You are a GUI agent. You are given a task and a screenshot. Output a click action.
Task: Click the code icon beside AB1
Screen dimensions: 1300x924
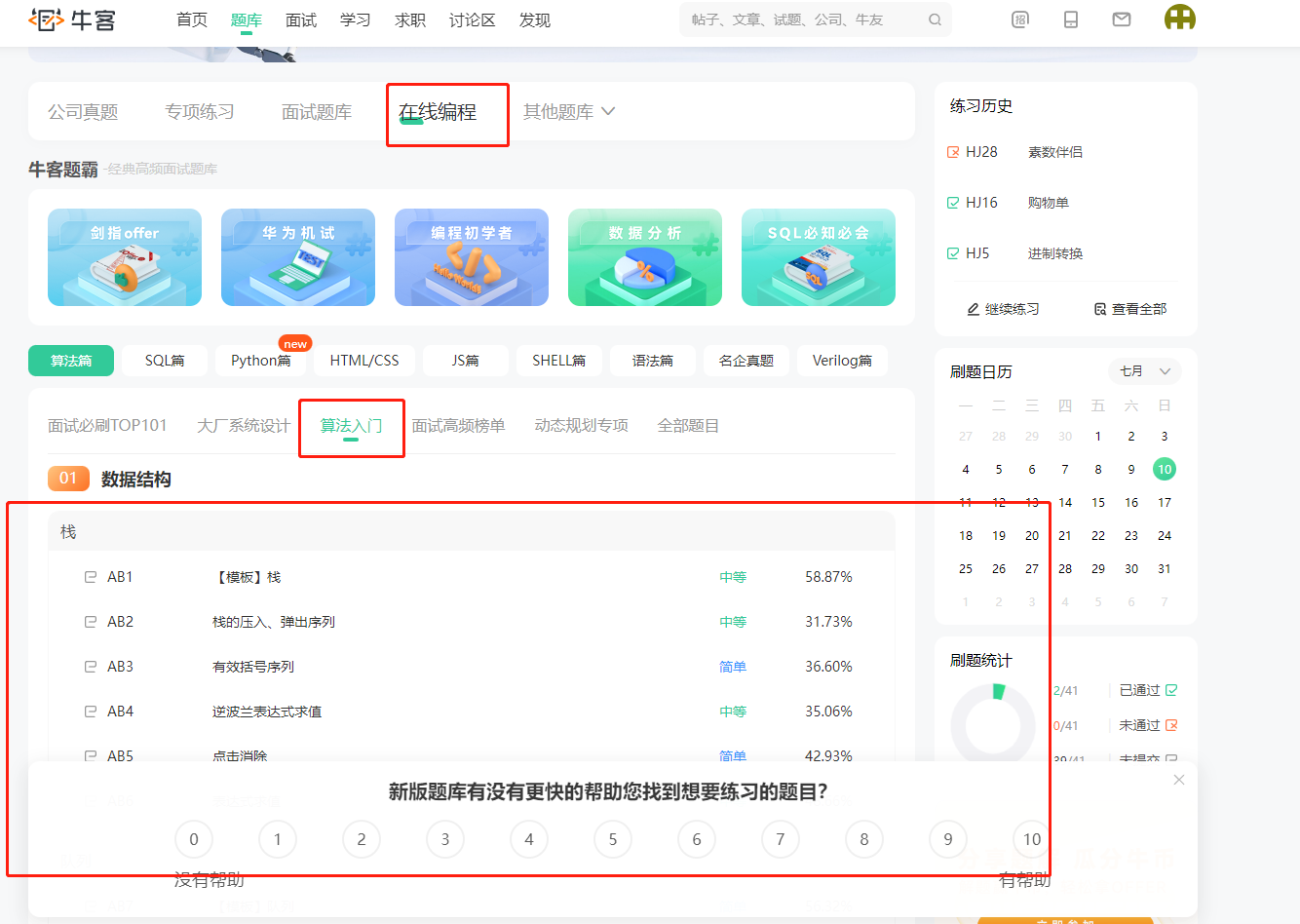point(91,577)
